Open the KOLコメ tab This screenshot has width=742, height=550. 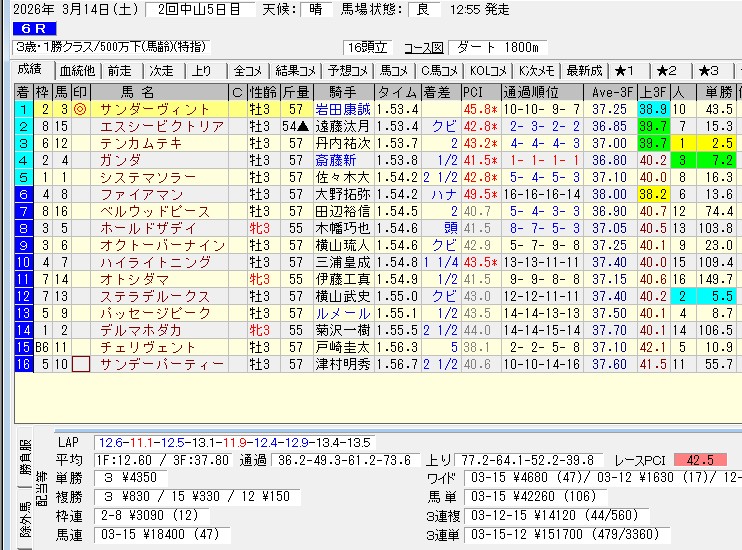[x=489, y=70]
